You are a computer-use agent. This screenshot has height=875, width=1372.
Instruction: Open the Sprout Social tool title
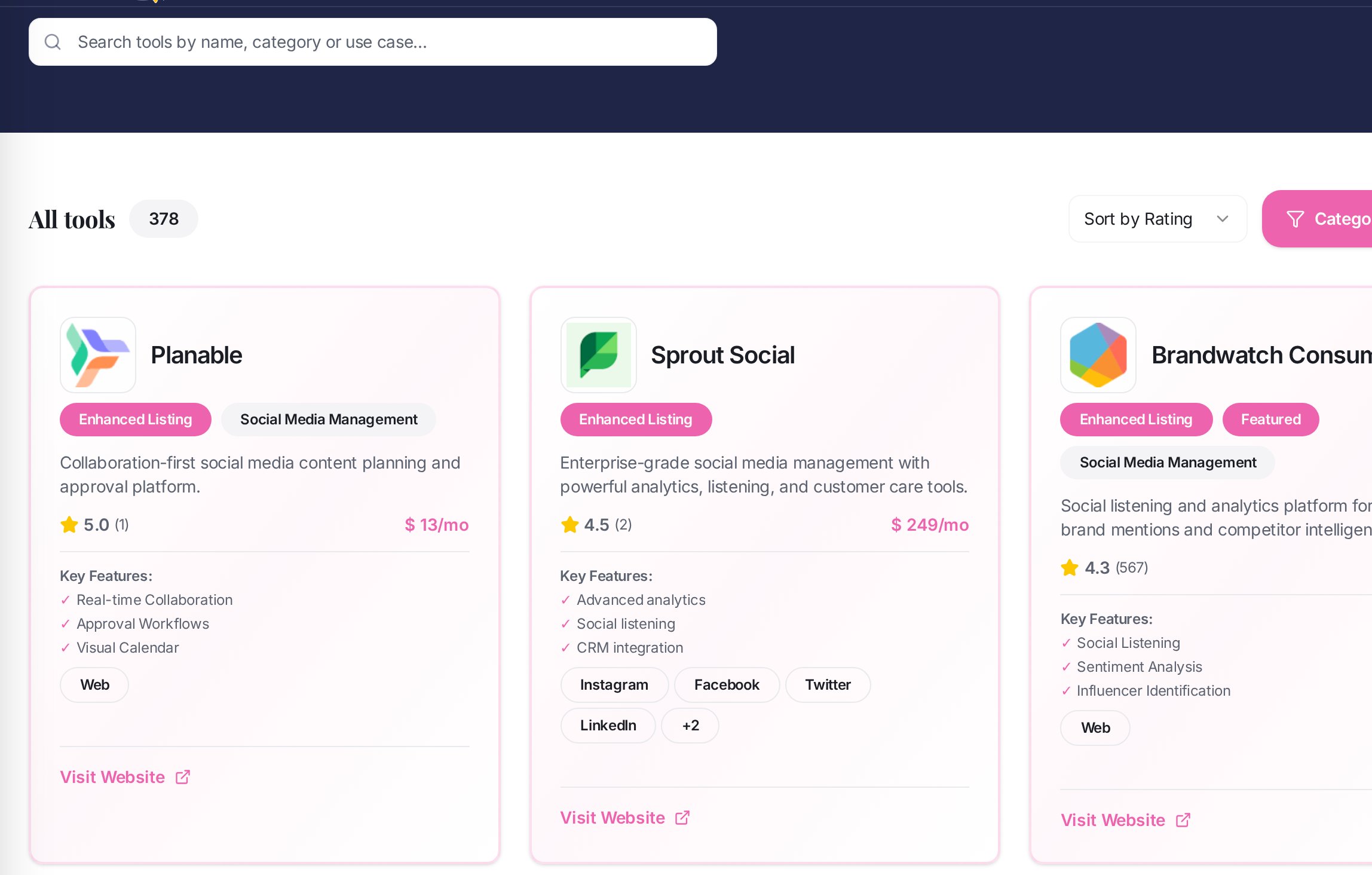coord(722,355)
